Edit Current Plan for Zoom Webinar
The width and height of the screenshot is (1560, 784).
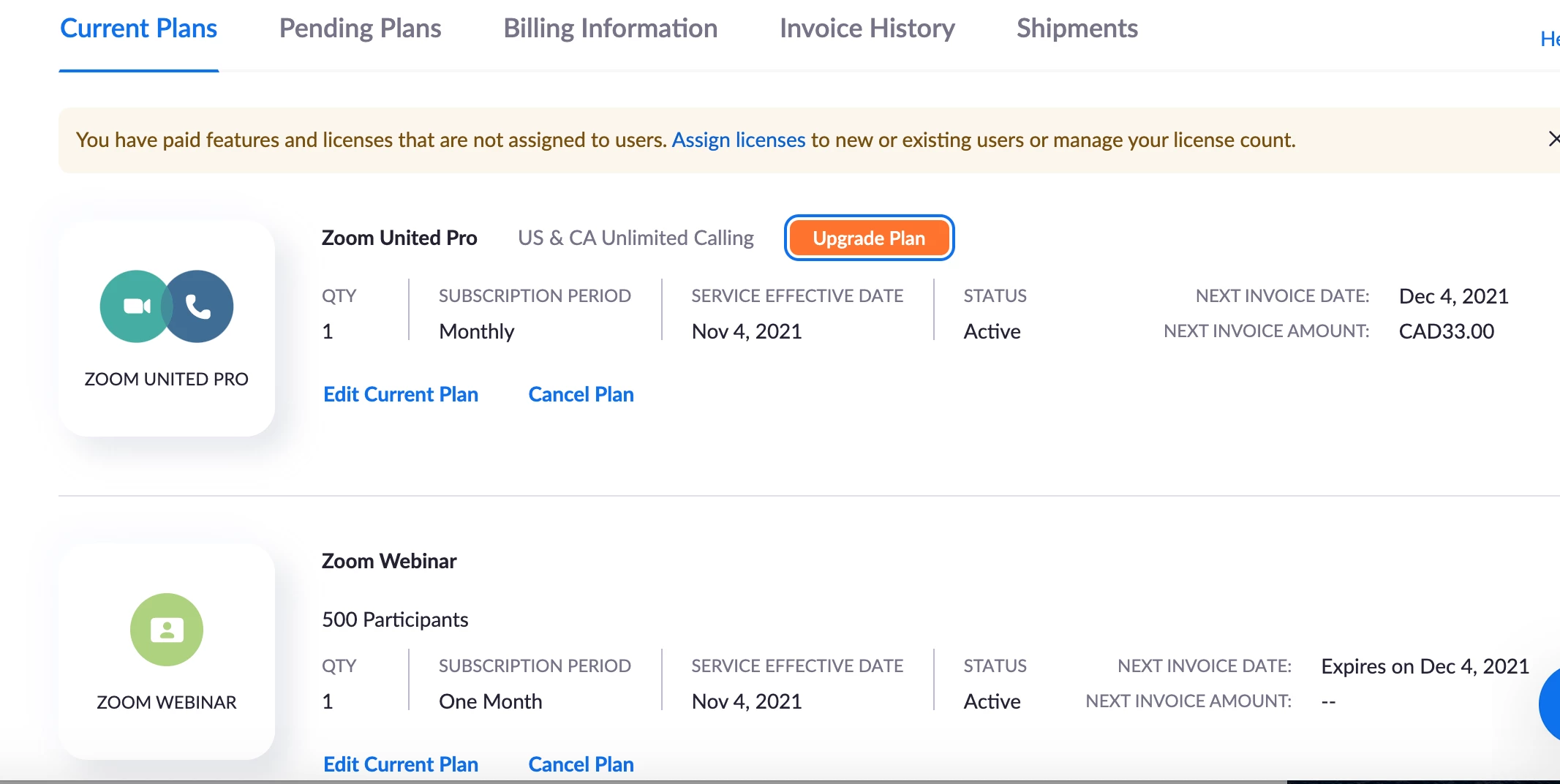(400, 764)
